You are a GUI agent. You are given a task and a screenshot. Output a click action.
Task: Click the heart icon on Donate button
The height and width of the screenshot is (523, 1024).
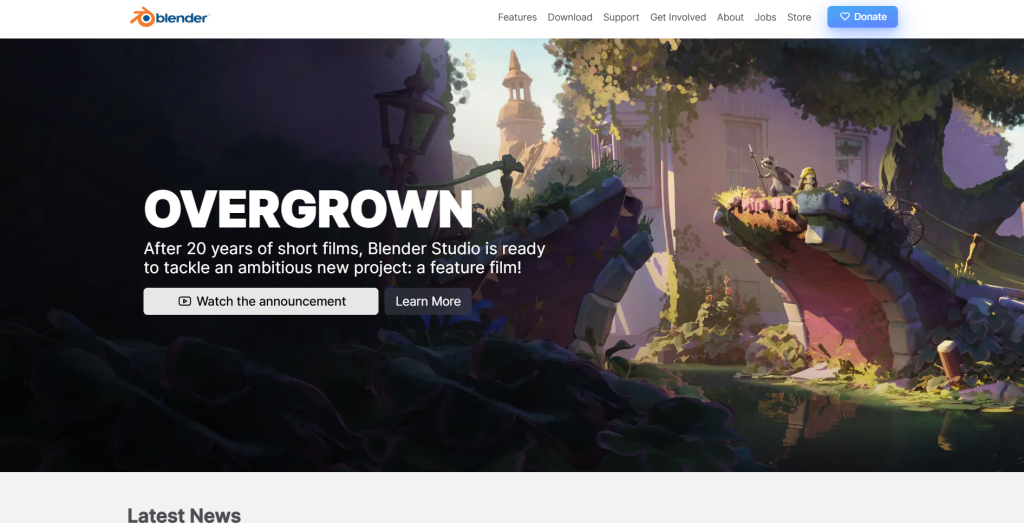click(x=844, y=17)
